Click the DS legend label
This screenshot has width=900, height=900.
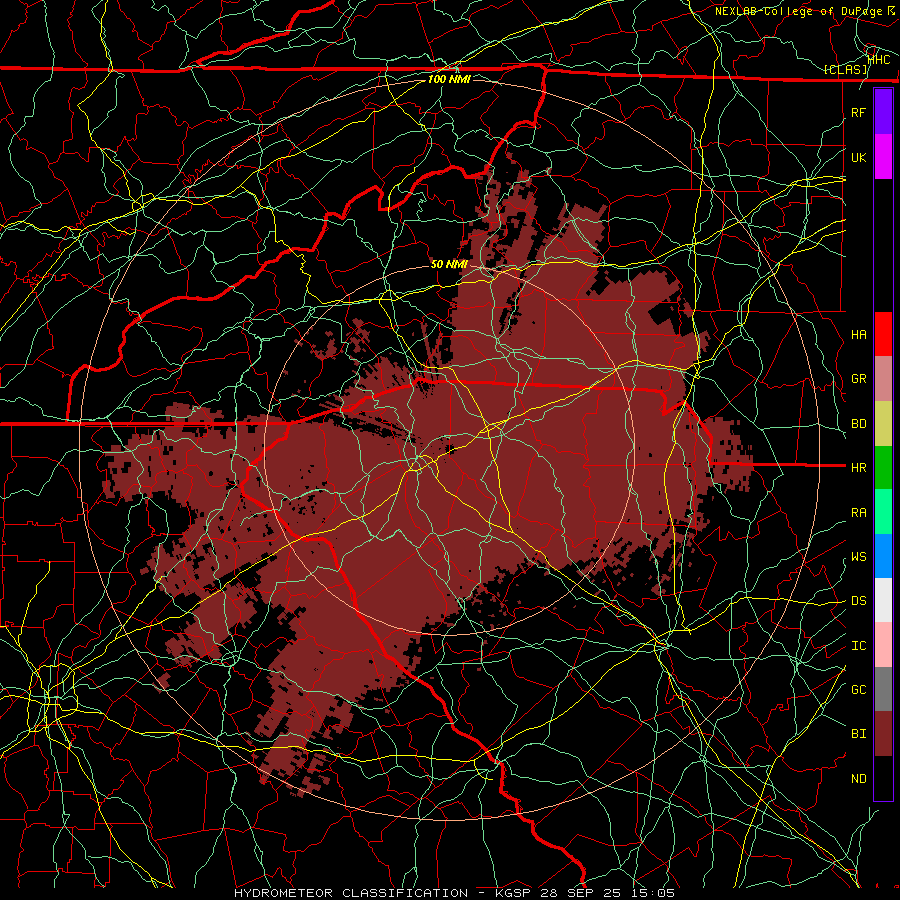point(859,601)
